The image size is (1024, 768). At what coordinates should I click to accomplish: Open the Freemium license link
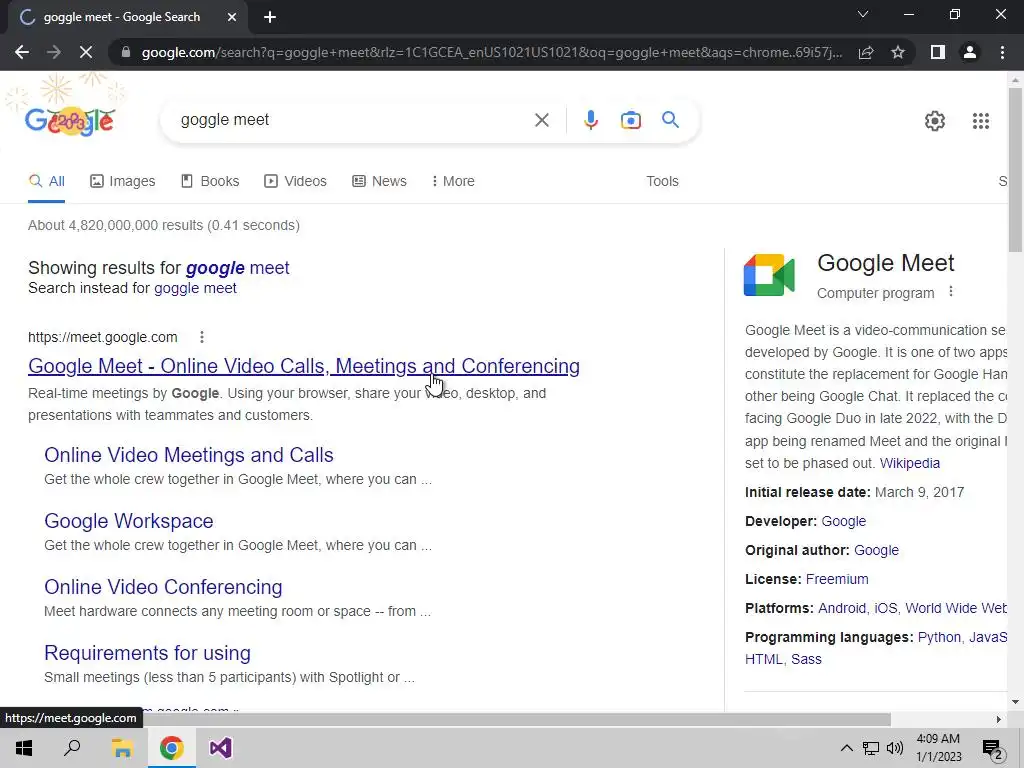837,579
